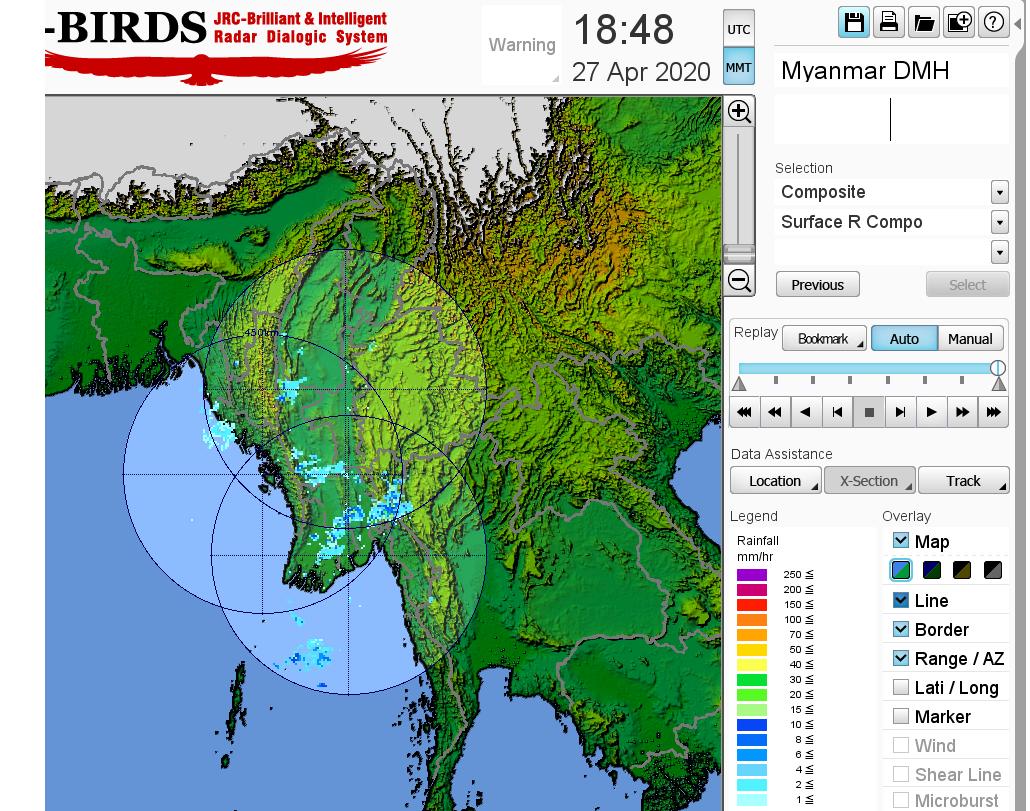Expand the Composite selection dropdown
The image size is (1030, 811).
[999, 192]
